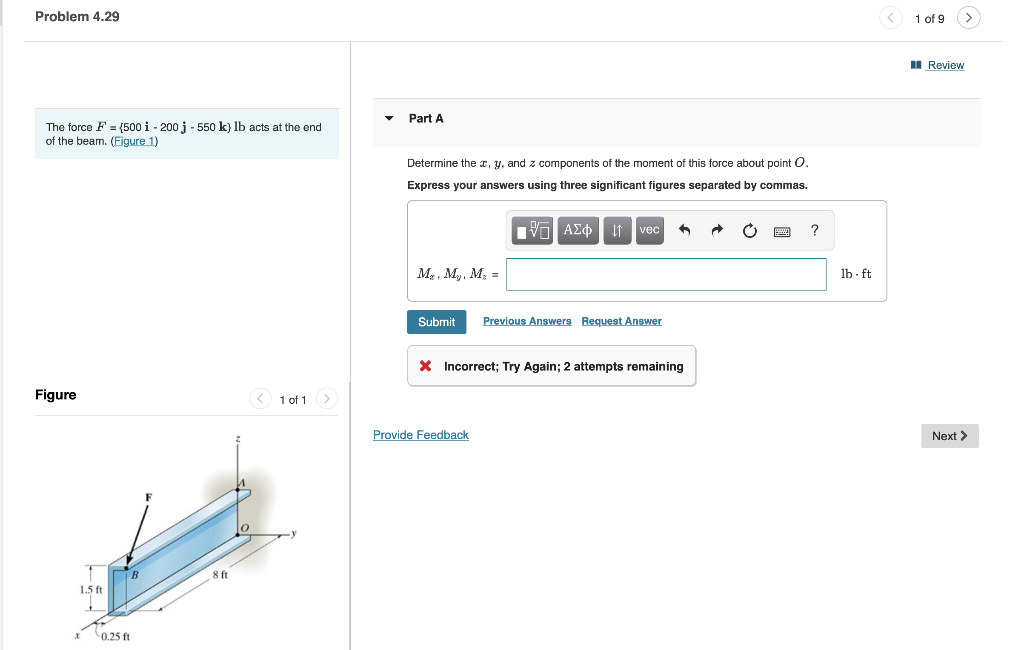This screenshot has width=1024, height=650.
Task: Switch to Figure 1 via its link
Action: click(134, 140)
